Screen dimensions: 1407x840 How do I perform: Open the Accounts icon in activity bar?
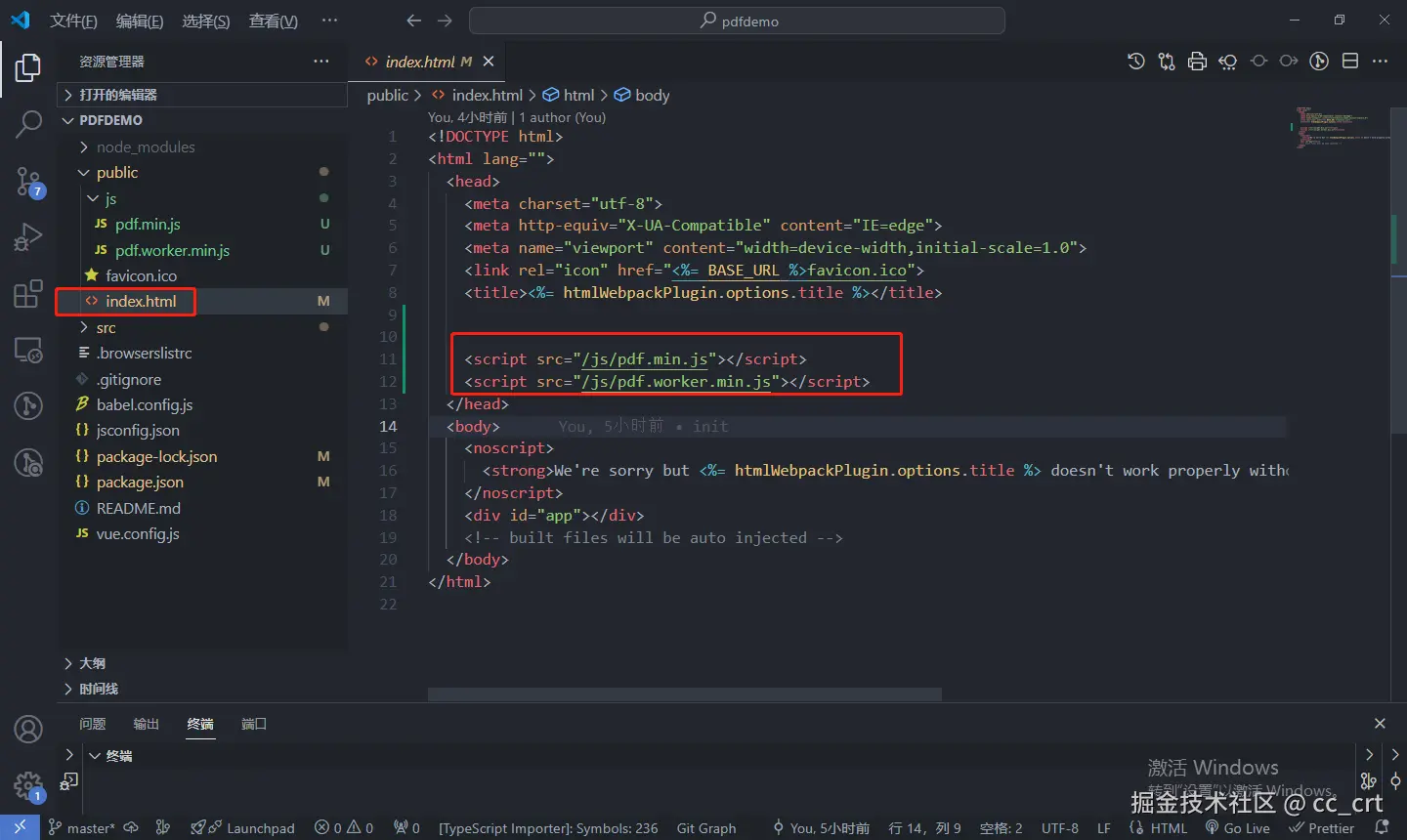coord(28,729)
